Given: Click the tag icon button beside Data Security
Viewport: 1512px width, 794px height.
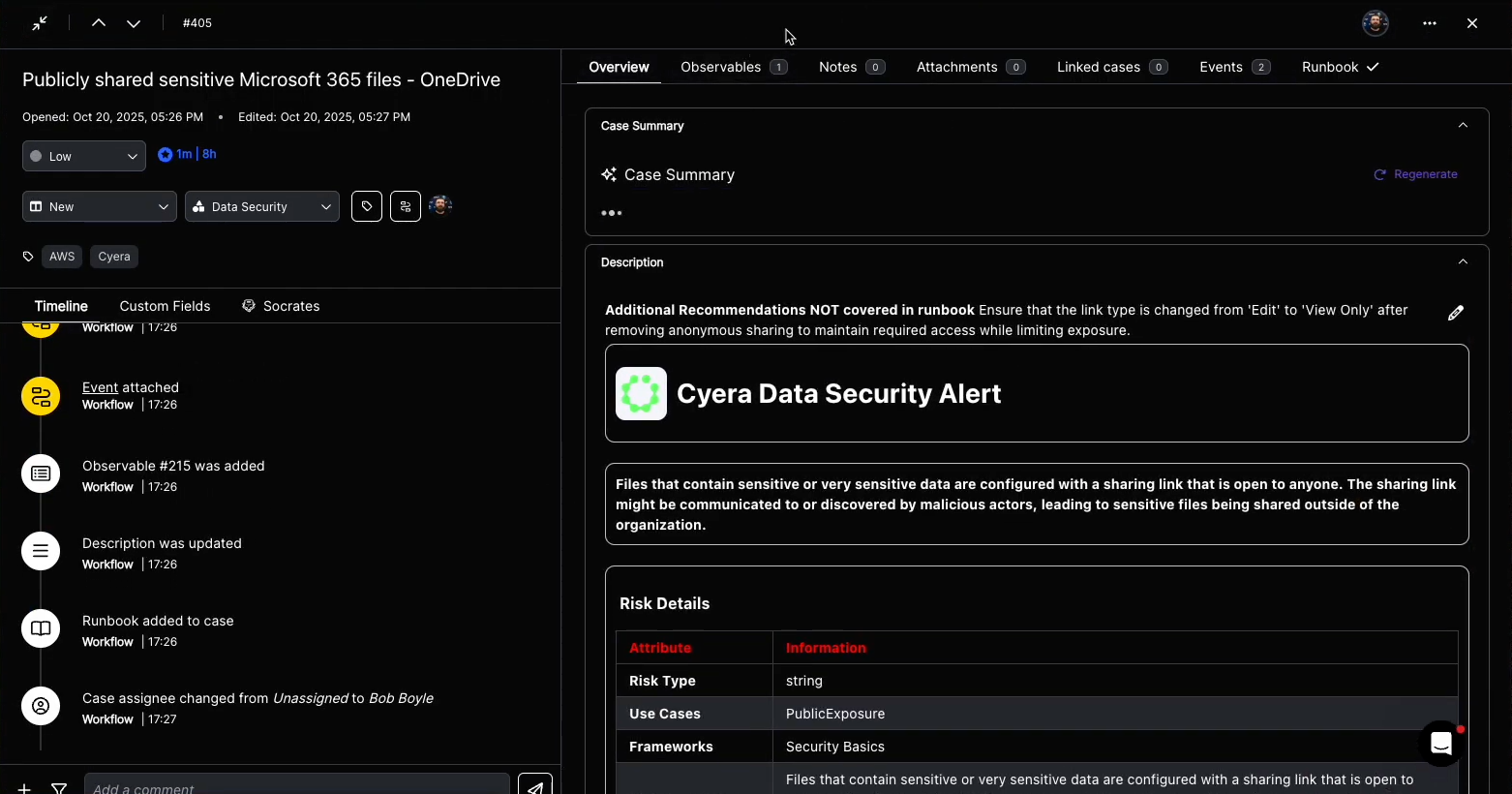Looking at the screenshot, I should click(x=367, y=206).
